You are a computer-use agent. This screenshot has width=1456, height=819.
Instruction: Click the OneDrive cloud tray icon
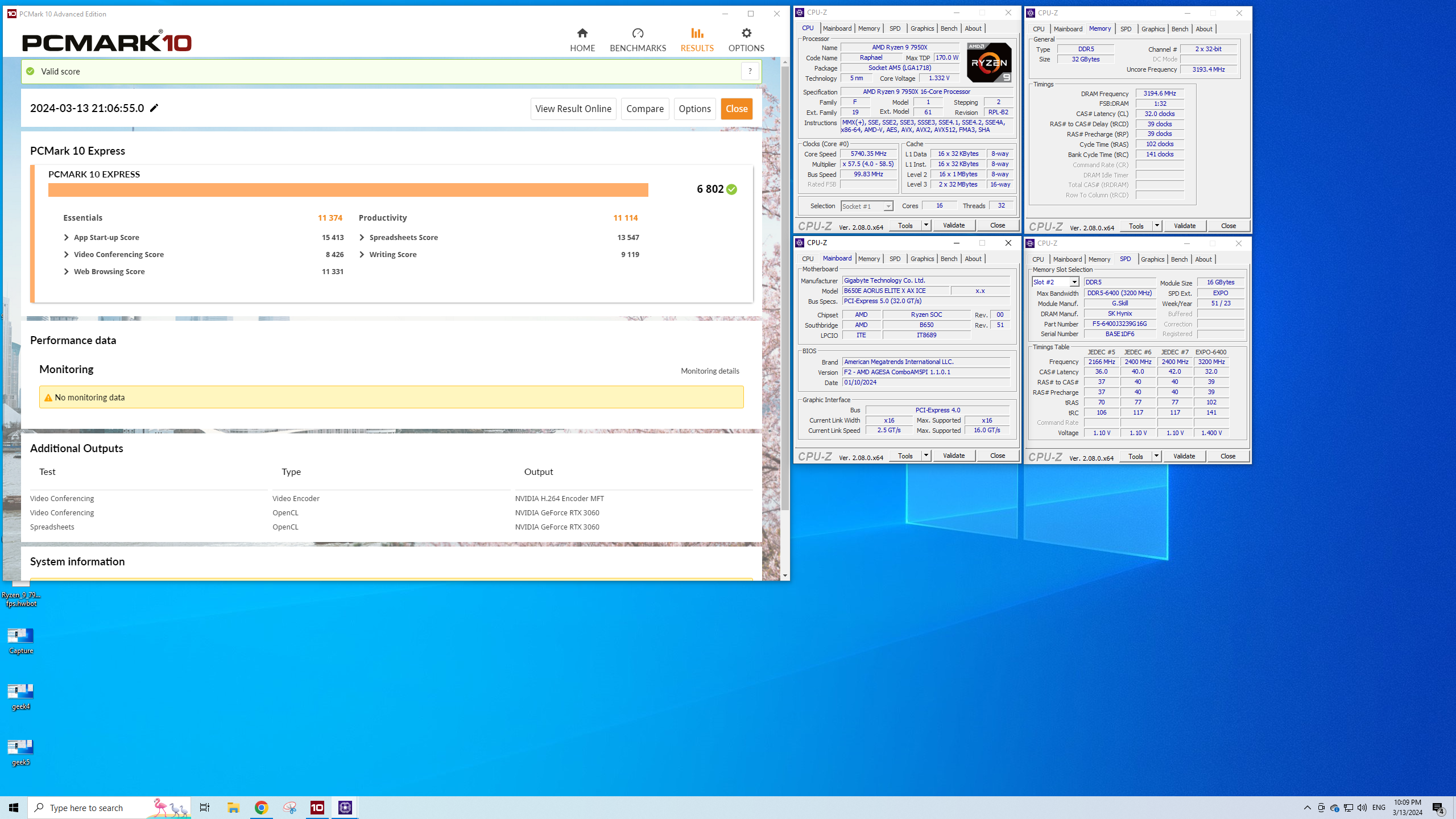[1334, 808]
